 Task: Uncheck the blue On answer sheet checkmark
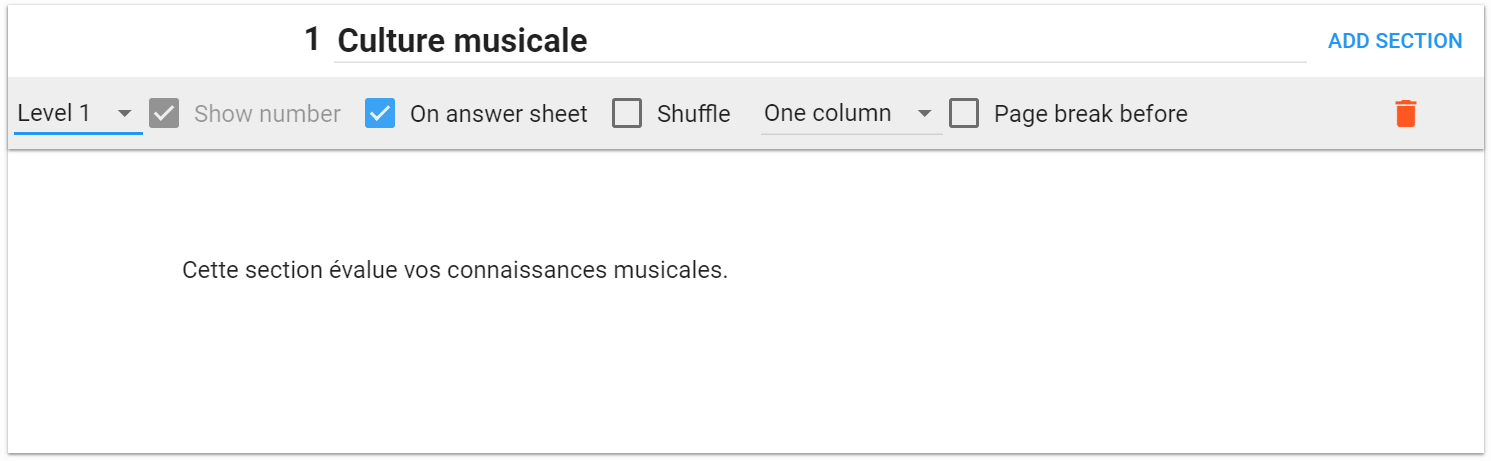pos(380,114)
